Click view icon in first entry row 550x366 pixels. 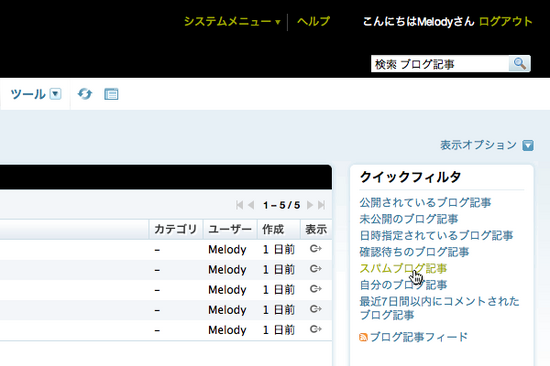[316, 249]
